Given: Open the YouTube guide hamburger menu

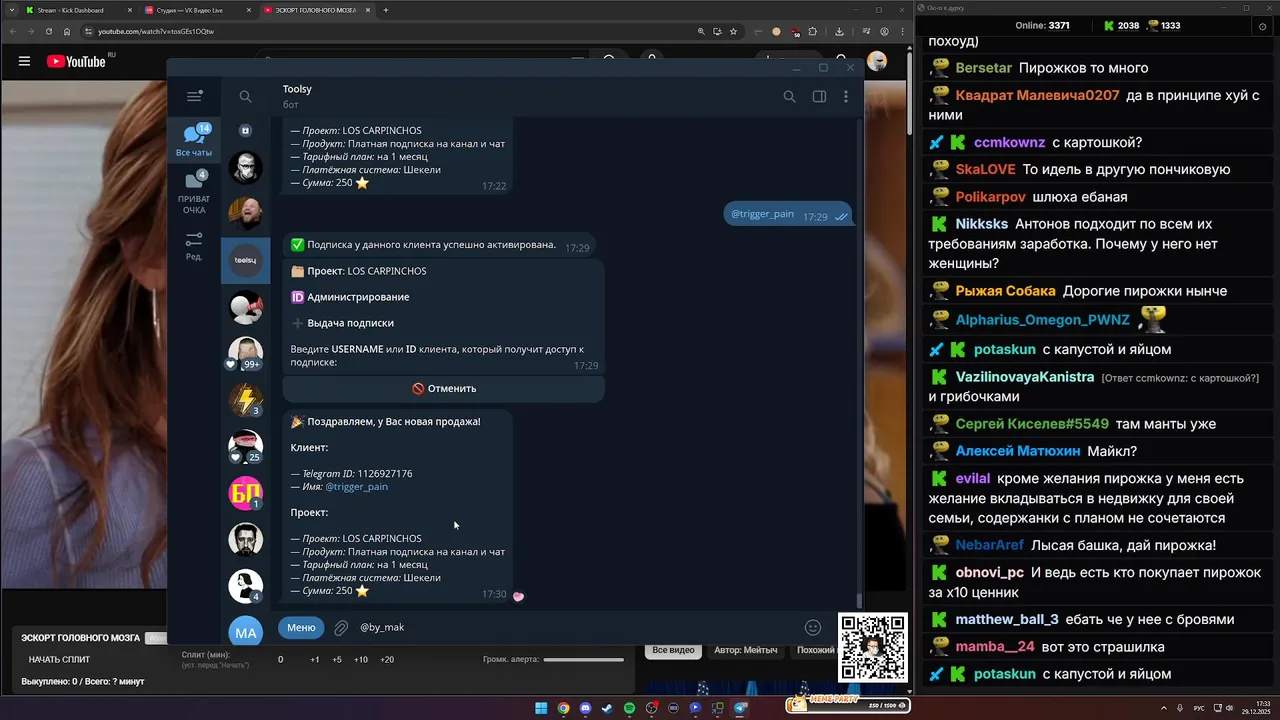Looking at the screenshot, I should (x=24, y=61).
